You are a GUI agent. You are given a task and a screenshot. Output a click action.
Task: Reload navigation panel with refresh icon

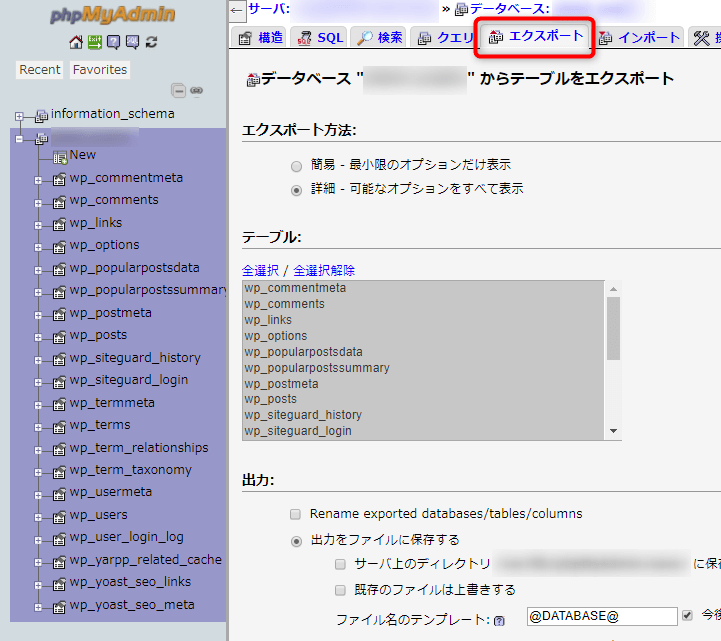click(151, 42)
